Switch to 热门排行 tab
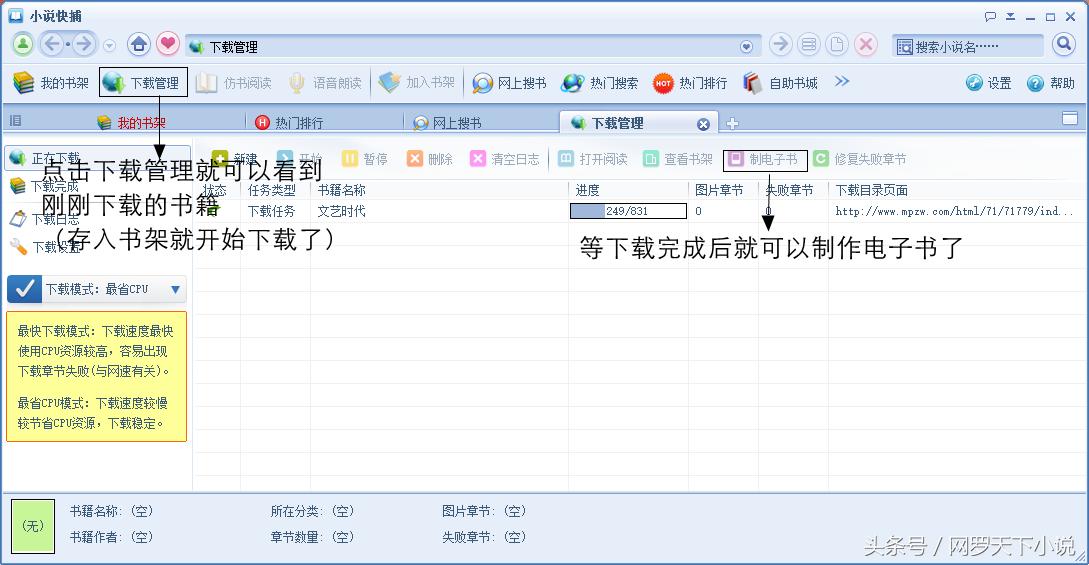Viewport: 1089px width, 565px height. coord(289,123)
